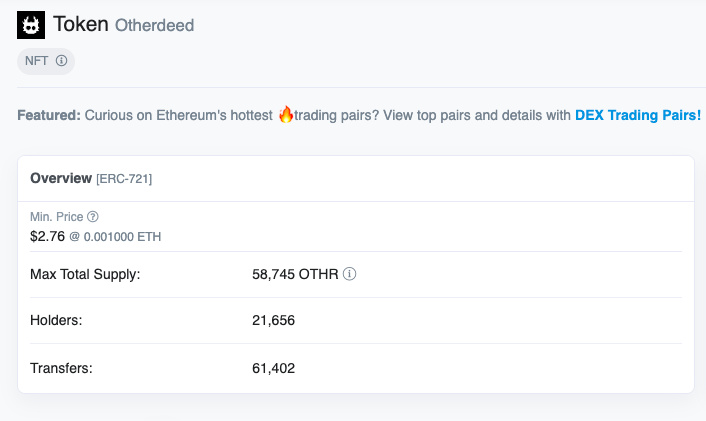The width and height of the screenshot is (706, 421).
Task: Select the Otherdeed token name text
Action: [x=154, y=25]
